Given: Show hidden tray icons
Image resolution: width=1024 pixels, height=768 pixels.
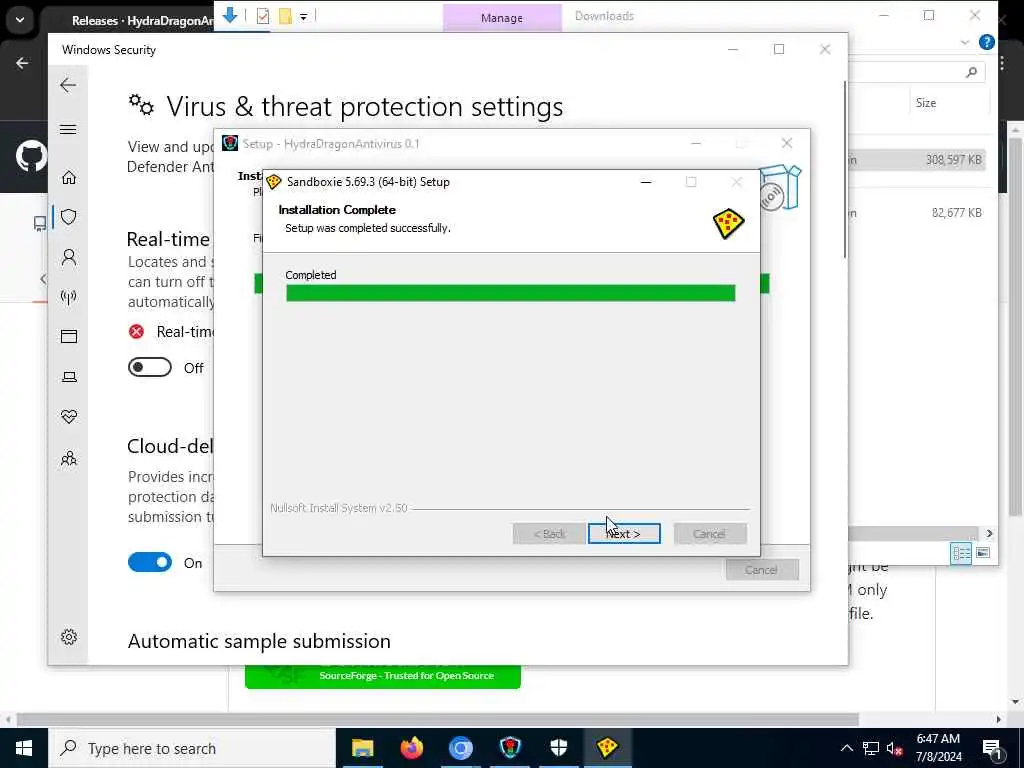Looking at the screenshot, I should [x=846, y=748].
